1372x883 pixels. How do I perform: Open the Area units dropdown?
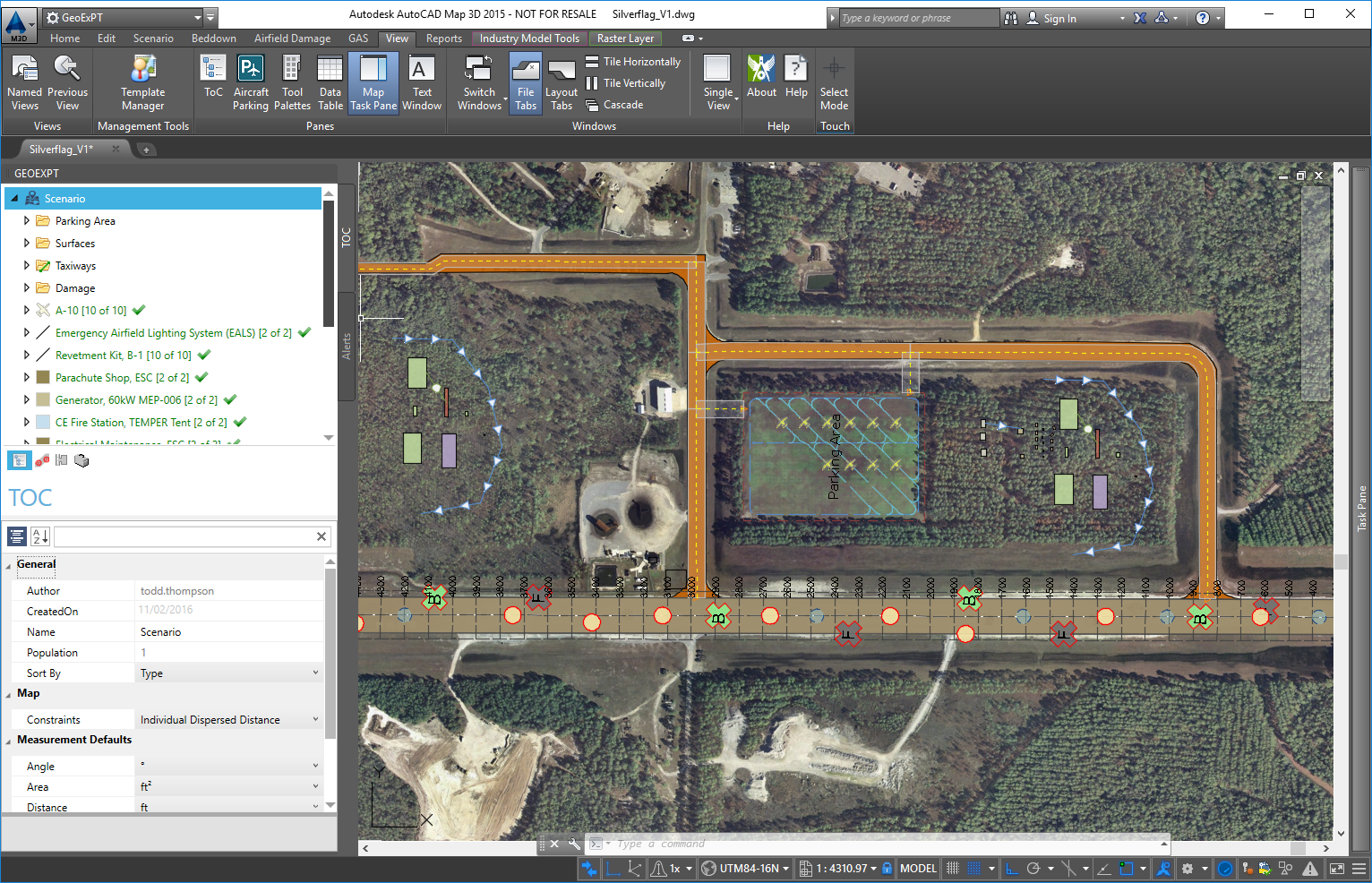[229, 787]
